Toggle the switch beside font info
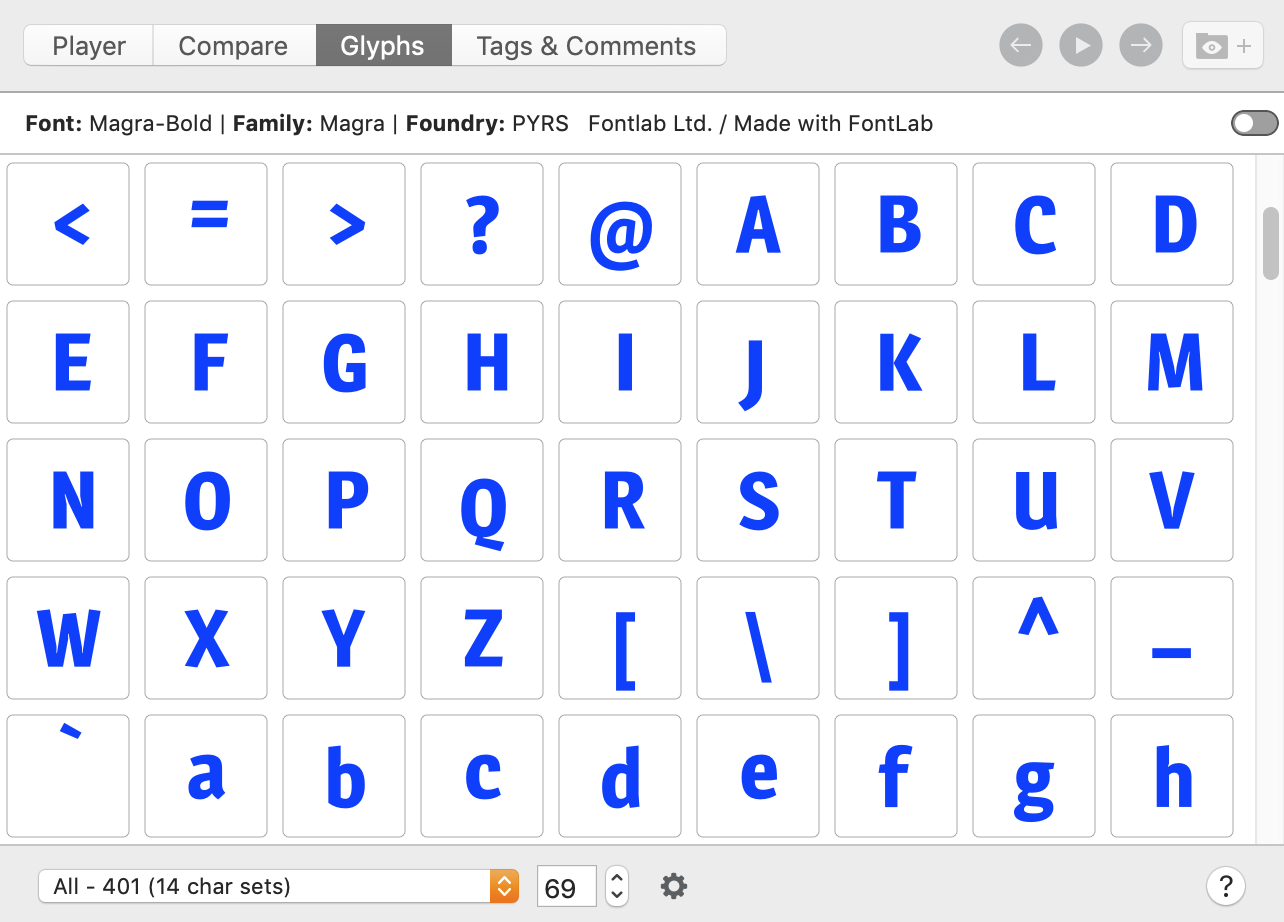 [x=1255, y=123]
